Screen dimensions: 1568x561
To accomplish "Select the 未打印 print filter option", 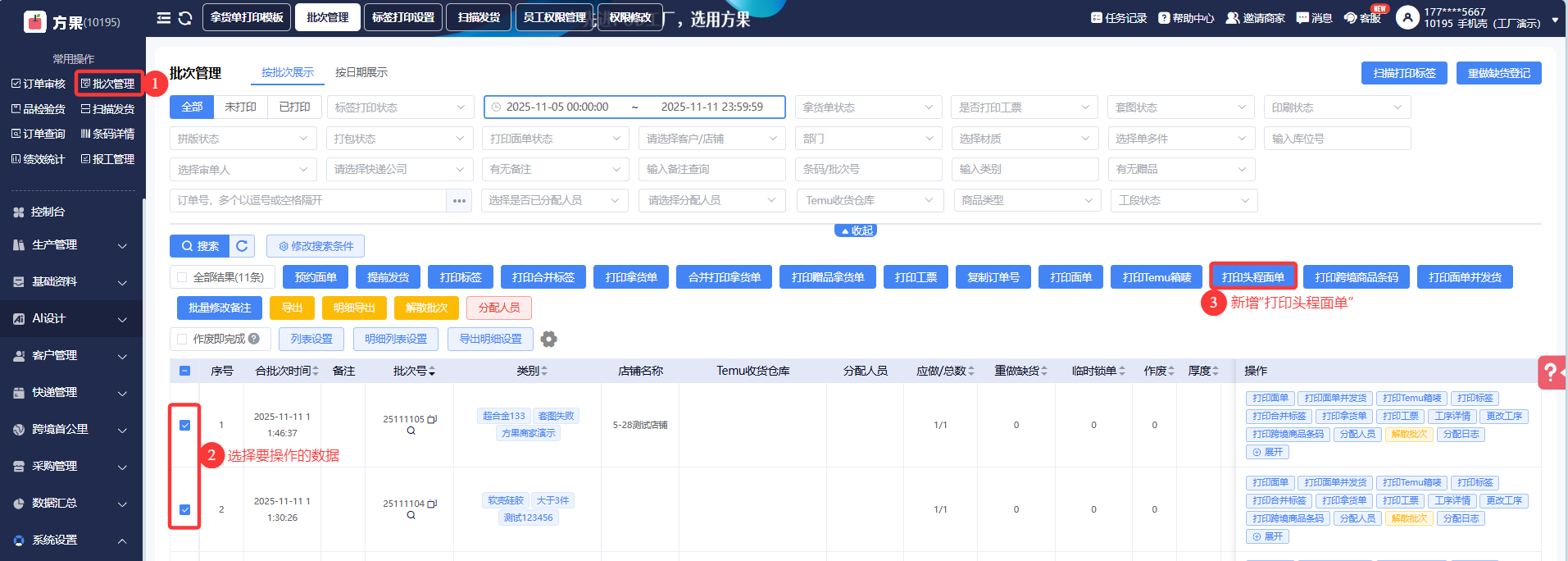I will point(240,107).
